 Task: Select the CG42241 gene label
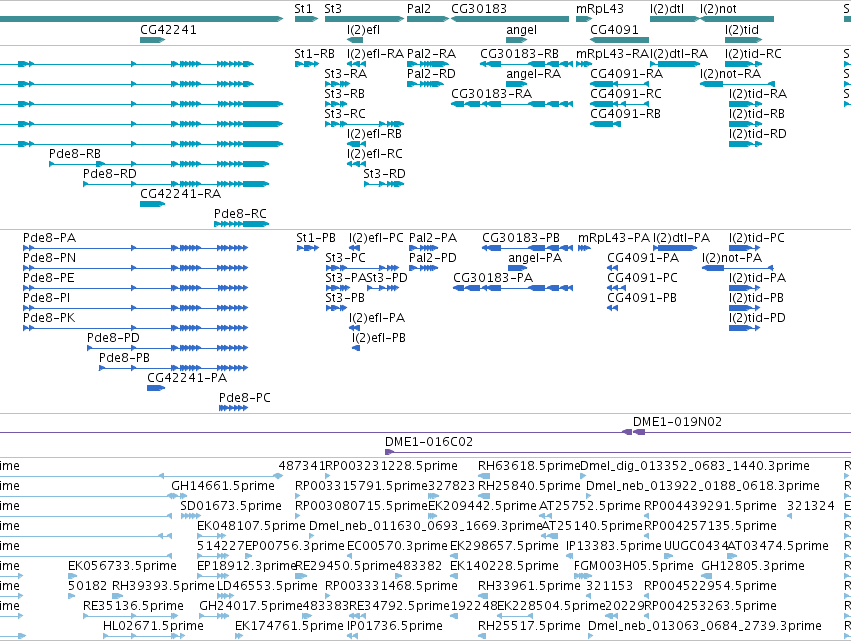click(x=168, y=30)
